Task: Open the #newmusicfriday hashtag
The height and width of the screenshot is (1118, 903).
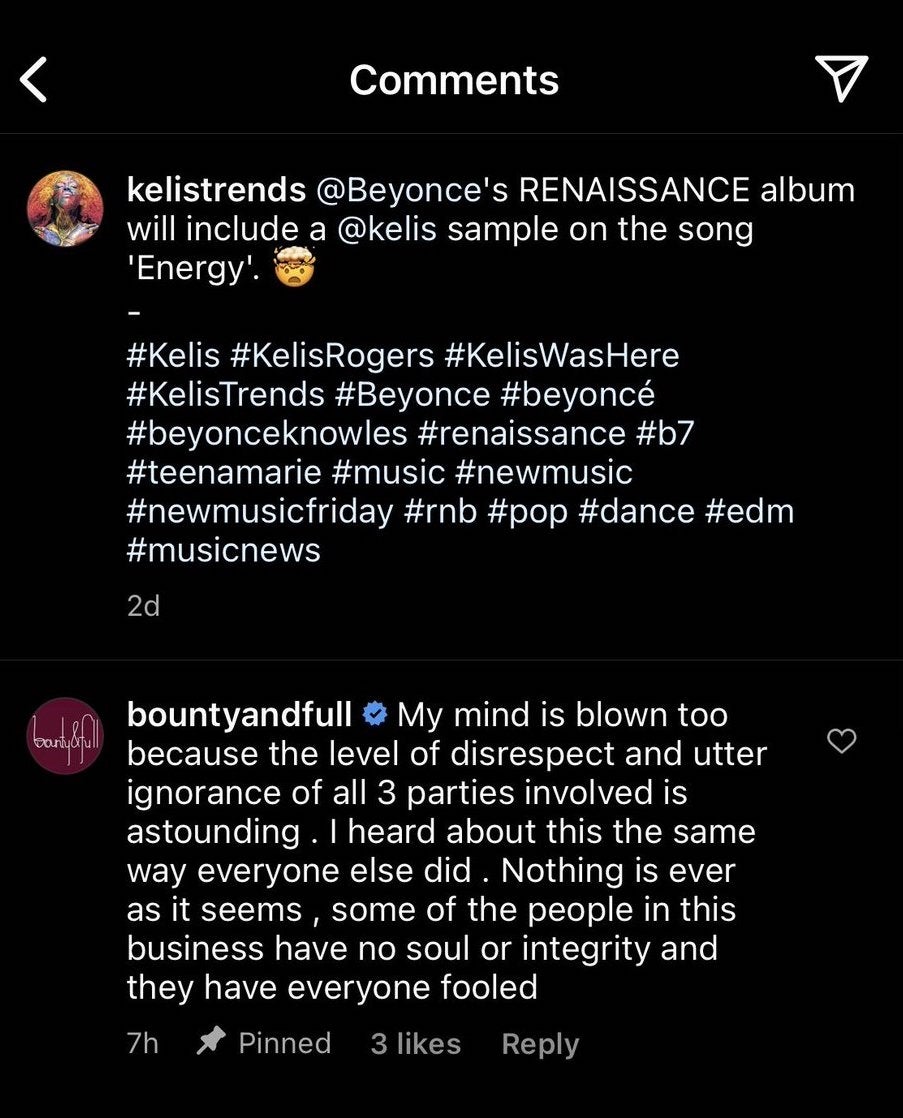Action: [260, 511]
